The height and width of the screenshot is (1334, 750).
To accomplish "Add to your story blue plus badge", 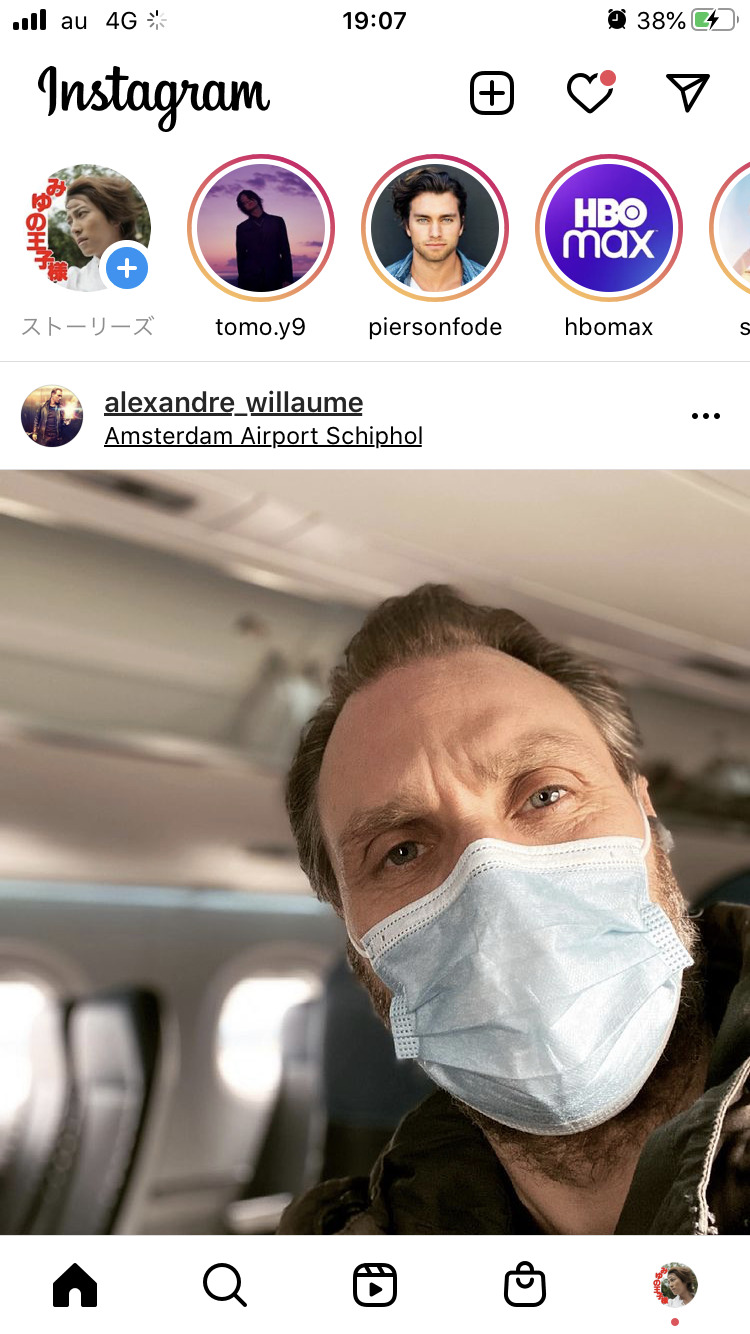I will coord(127,267).
